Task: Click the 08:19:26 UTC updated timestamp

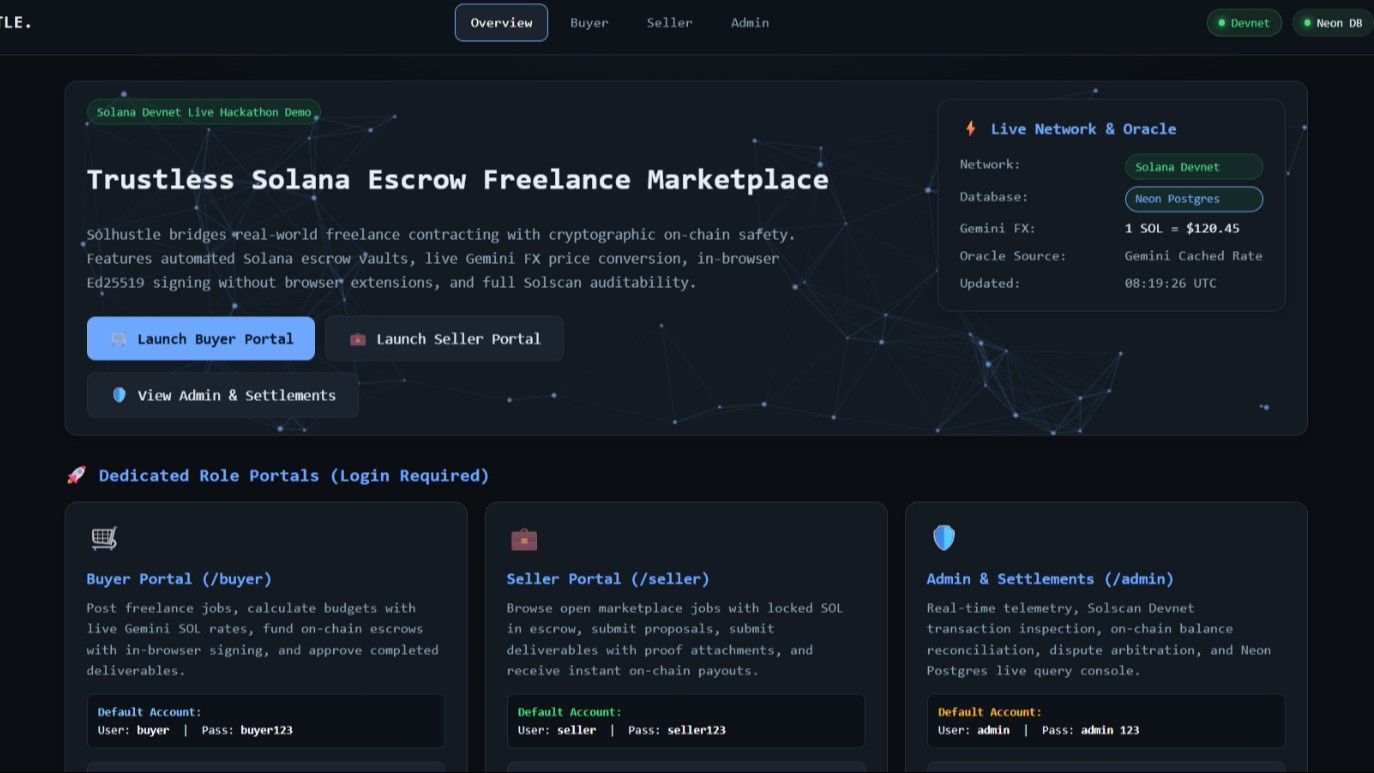Action: pos(1170,283)
